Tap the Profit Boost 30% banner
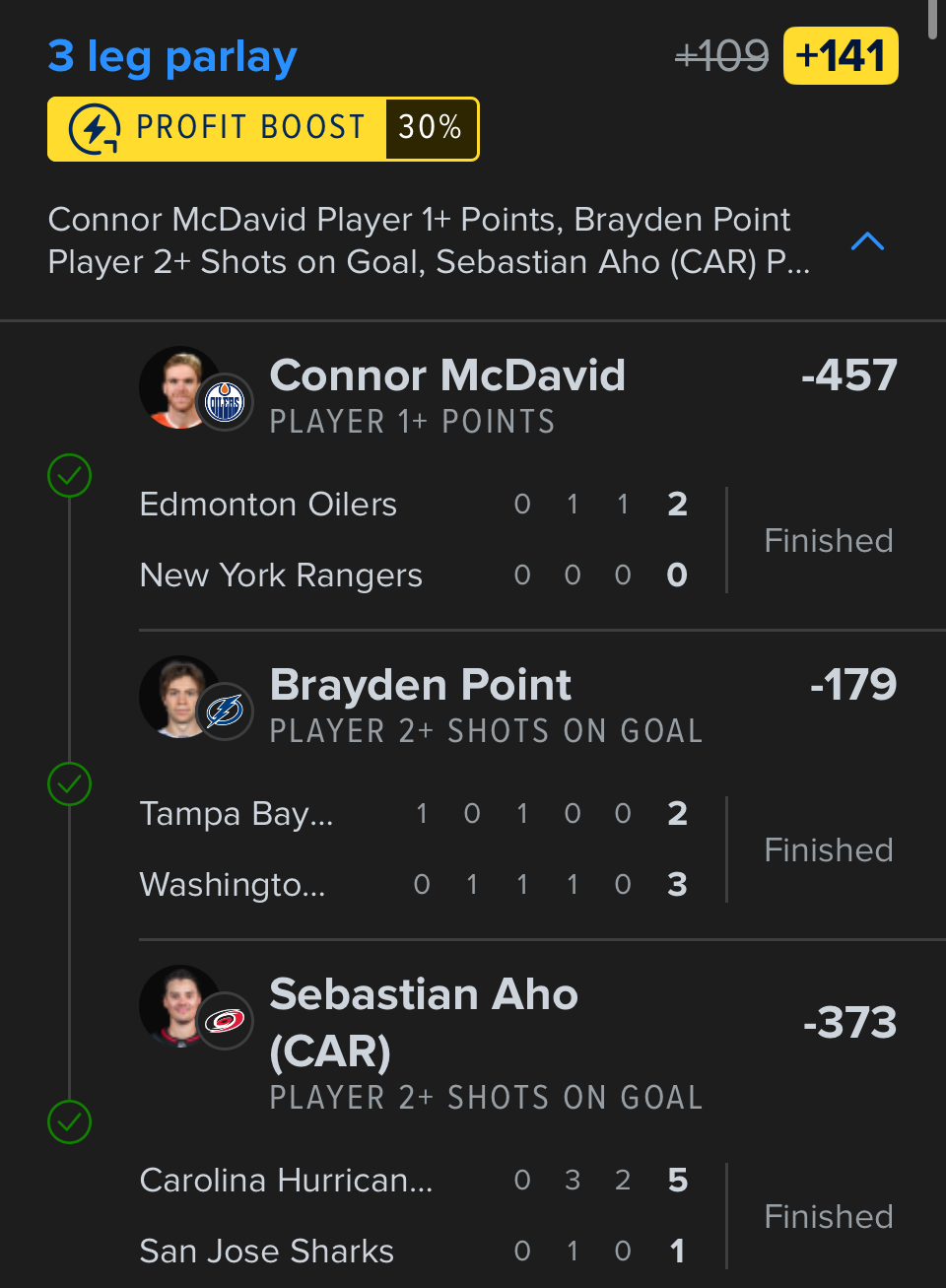This screenshot has width=946, height=1288. (x=263, y=129)
